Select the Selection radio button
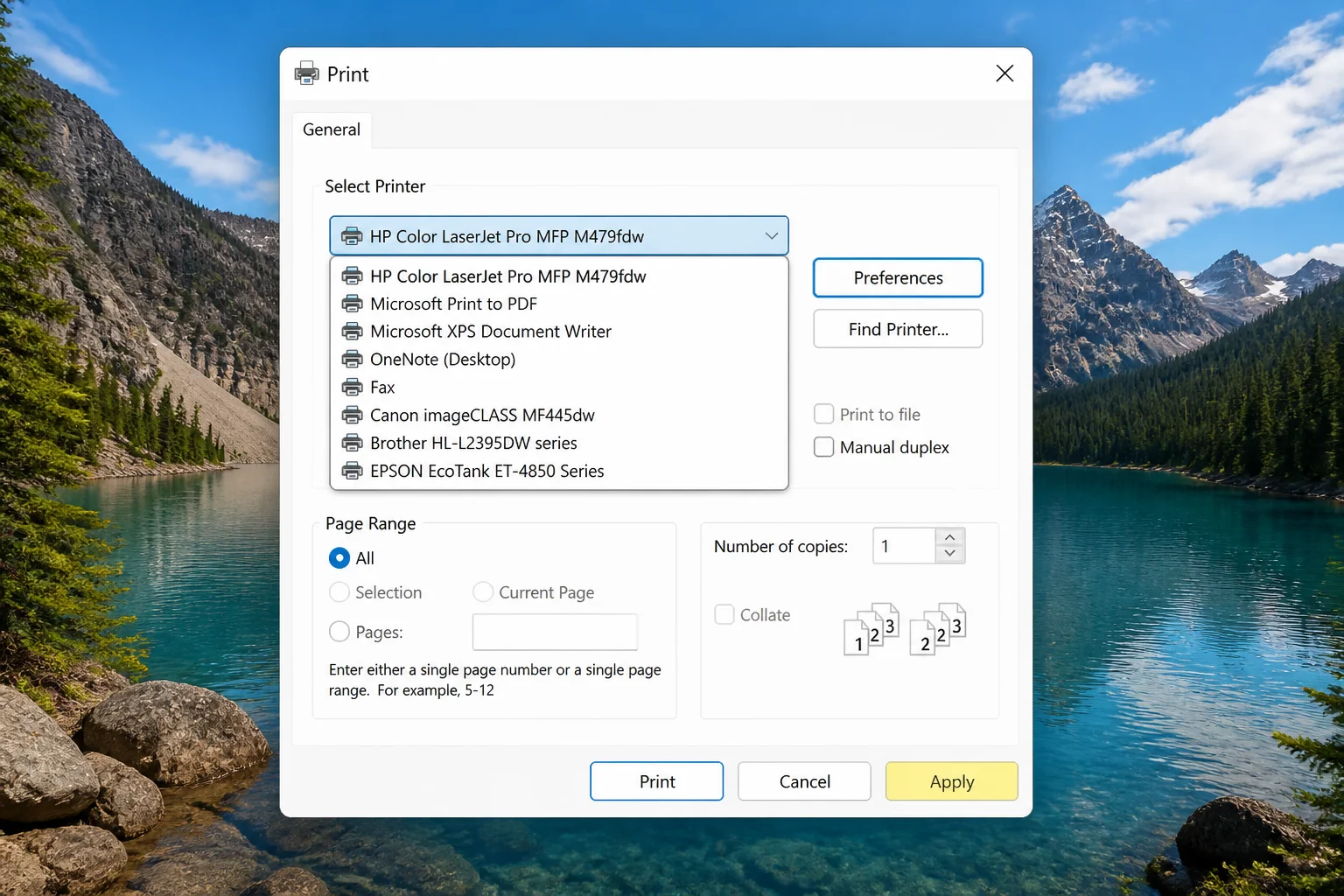The height and width of the screenshot is (896, 1344). coord(339,592)
